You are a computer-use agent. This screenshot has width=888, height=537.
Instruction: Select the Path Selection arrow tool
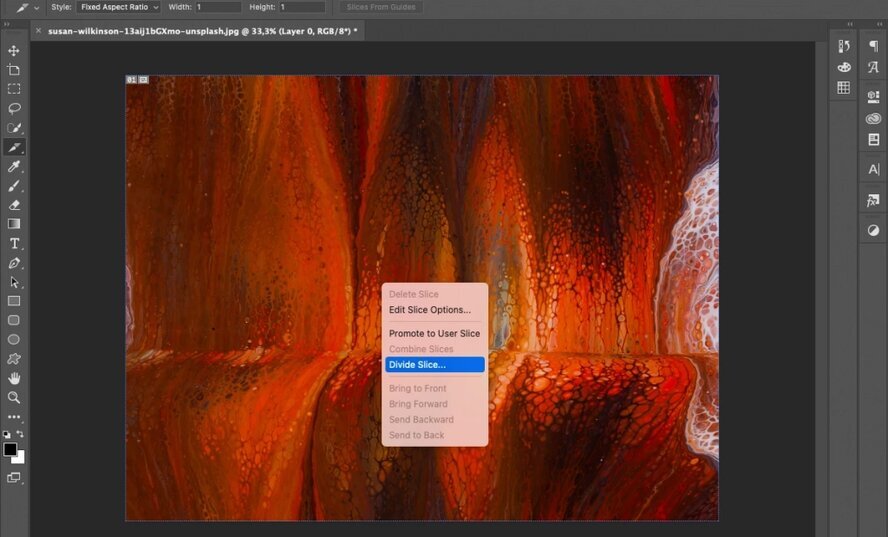point(14,282)
